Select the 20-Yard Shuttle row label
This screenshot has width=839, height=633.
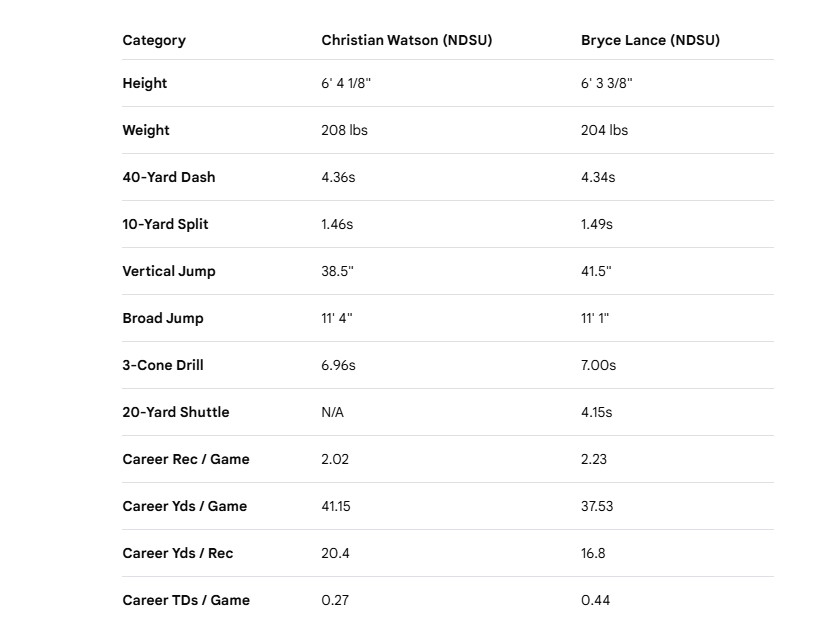click(x=176, y=412)
